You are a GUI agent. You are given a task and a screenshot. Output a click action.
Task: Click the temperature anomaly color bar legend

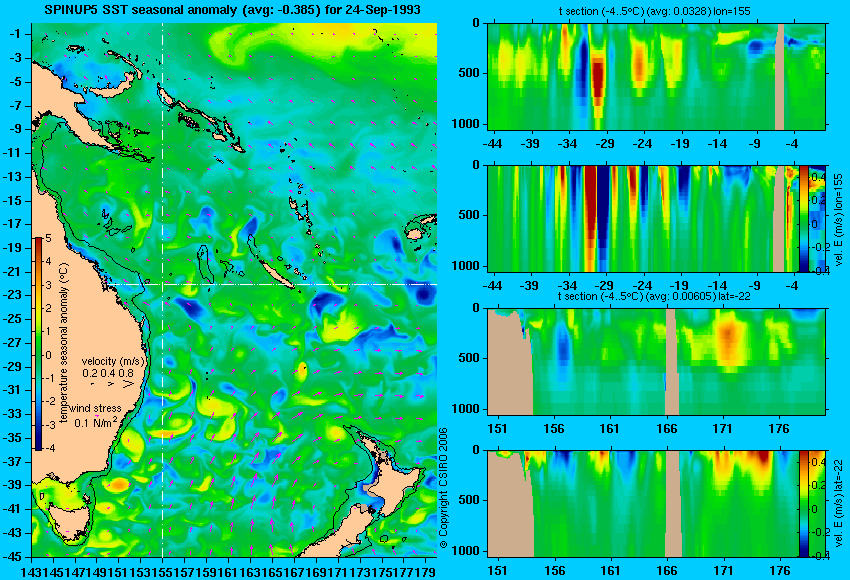(39, 344)
